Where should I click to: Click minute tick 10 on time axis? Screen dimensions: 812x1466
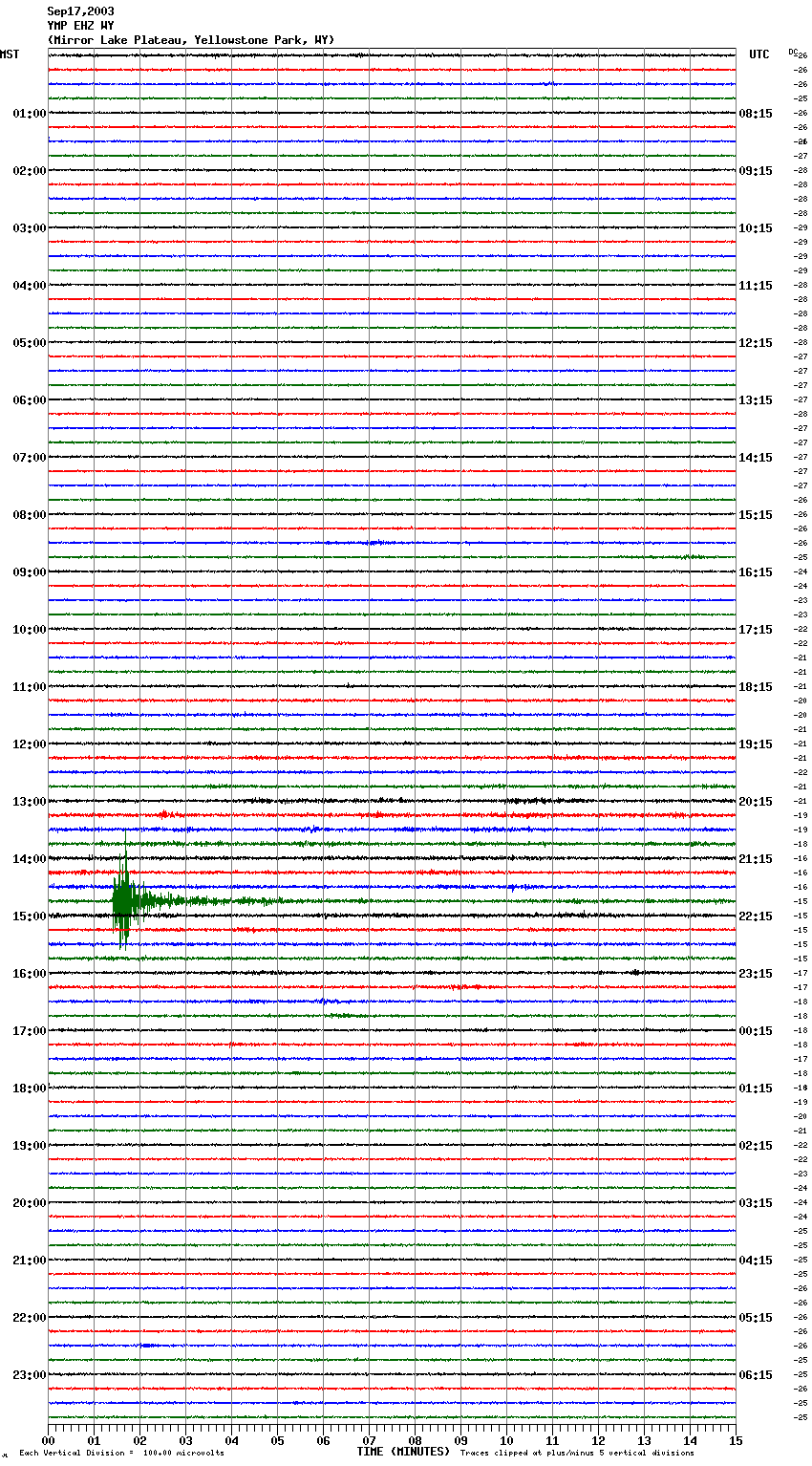[x=506, y=1440]
